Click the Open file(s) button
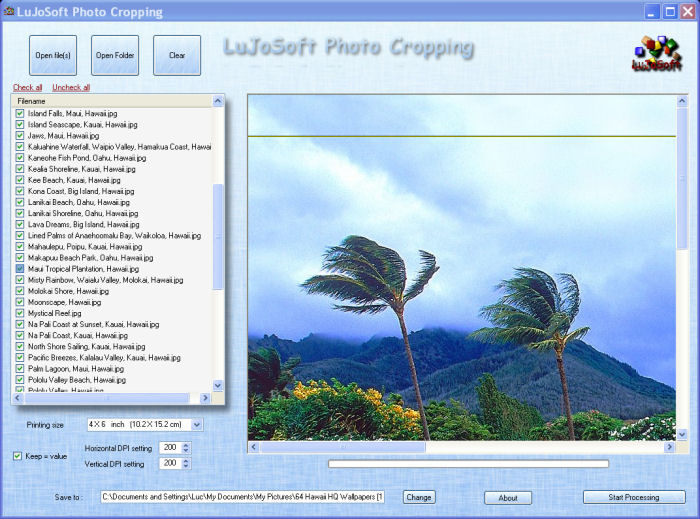Viewport: 700px width, 519px height. (53, 55)
